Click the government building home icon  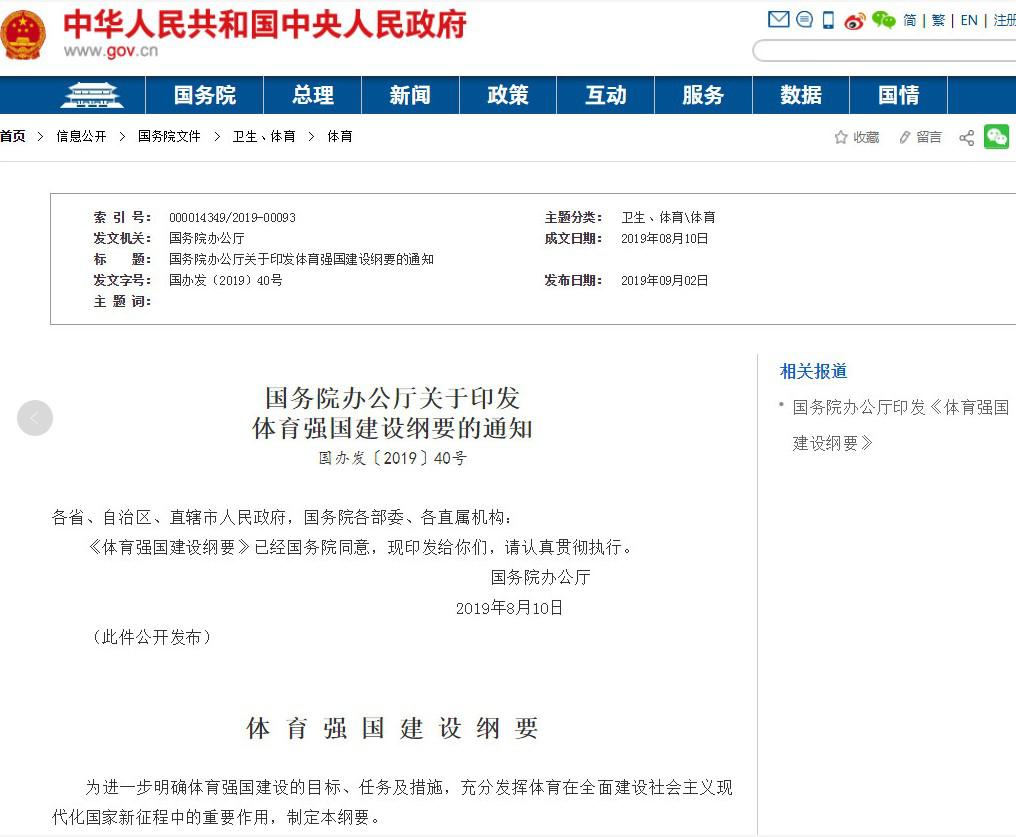tap(91, 95)
